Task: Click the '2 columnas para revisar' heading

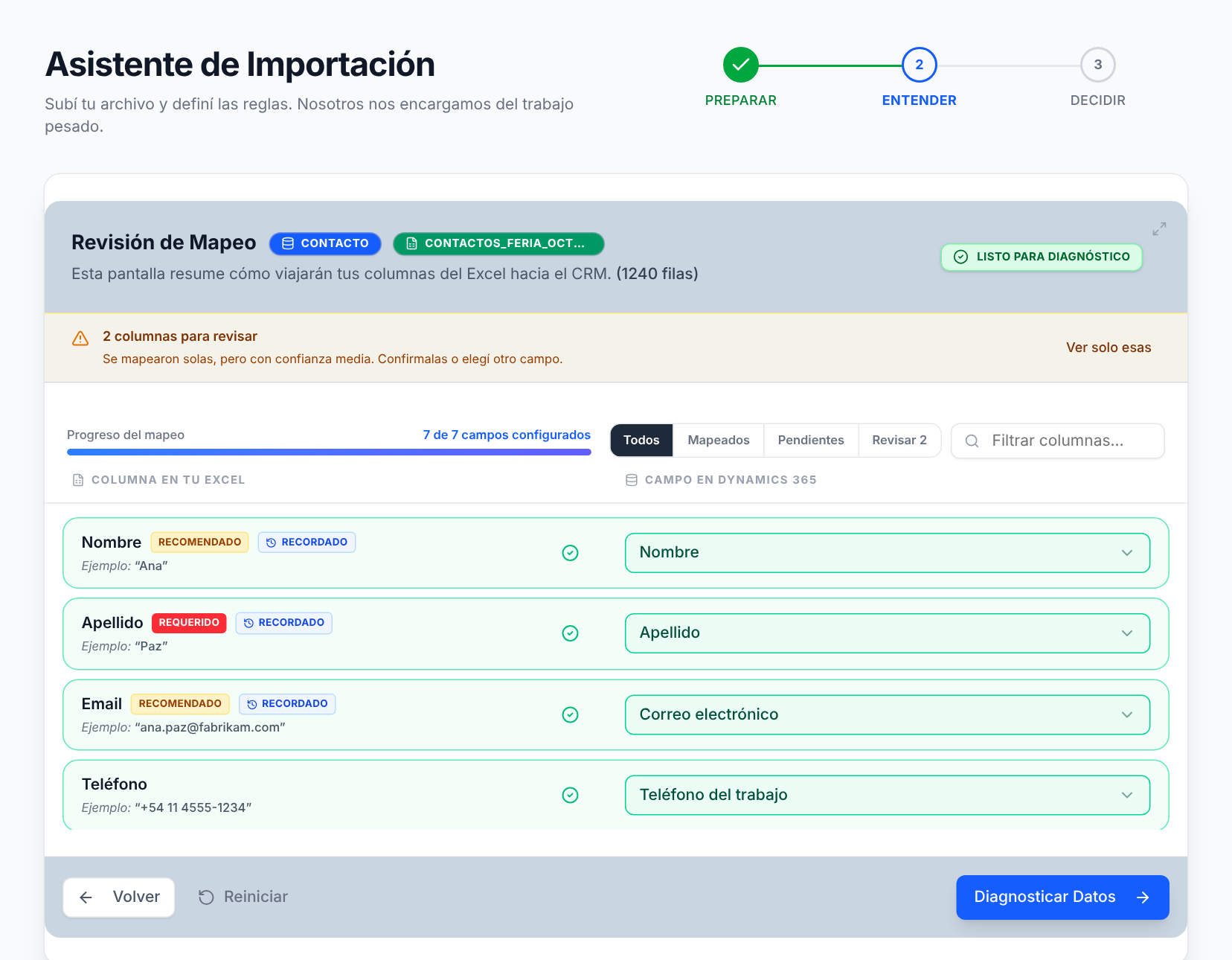Action: point(180,336)
